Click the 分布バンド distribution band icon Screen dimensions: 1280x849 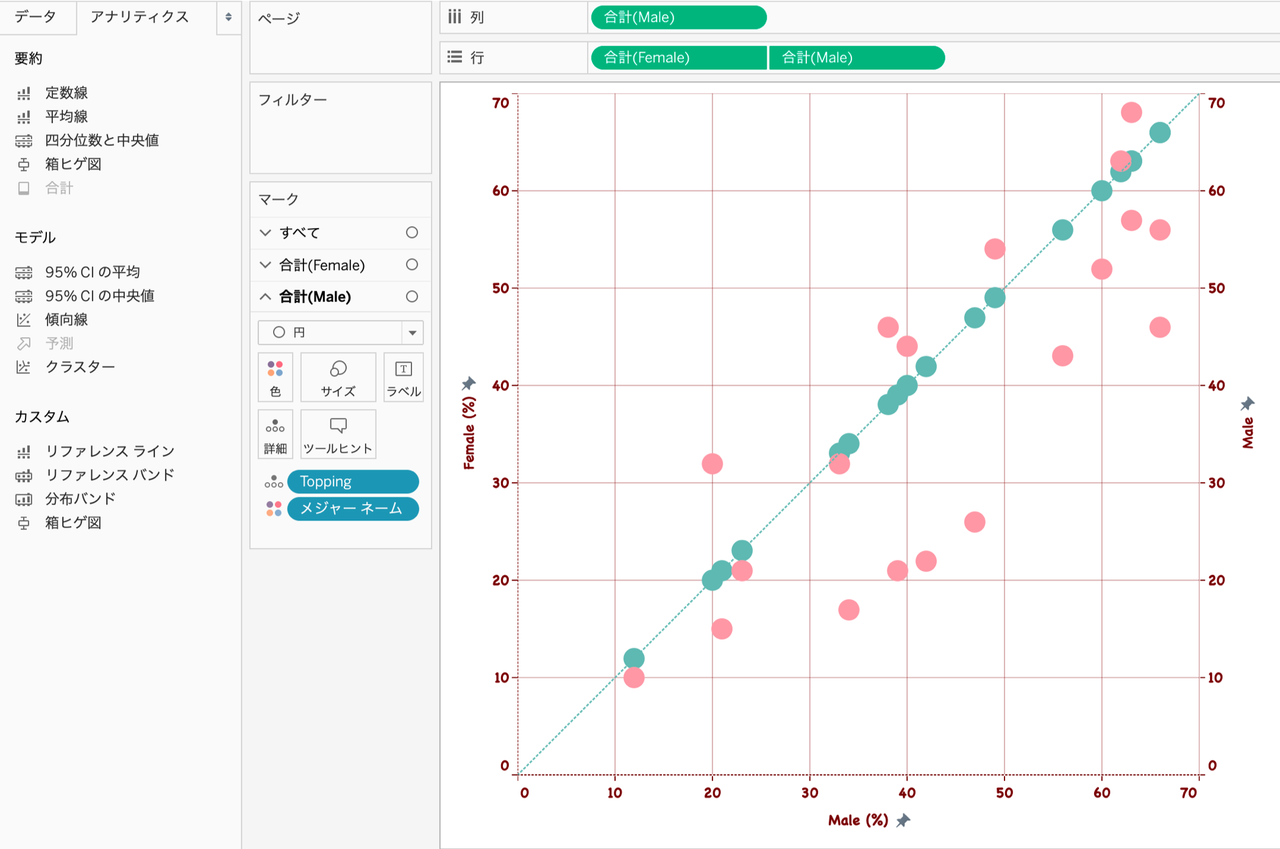pos(24,499)
